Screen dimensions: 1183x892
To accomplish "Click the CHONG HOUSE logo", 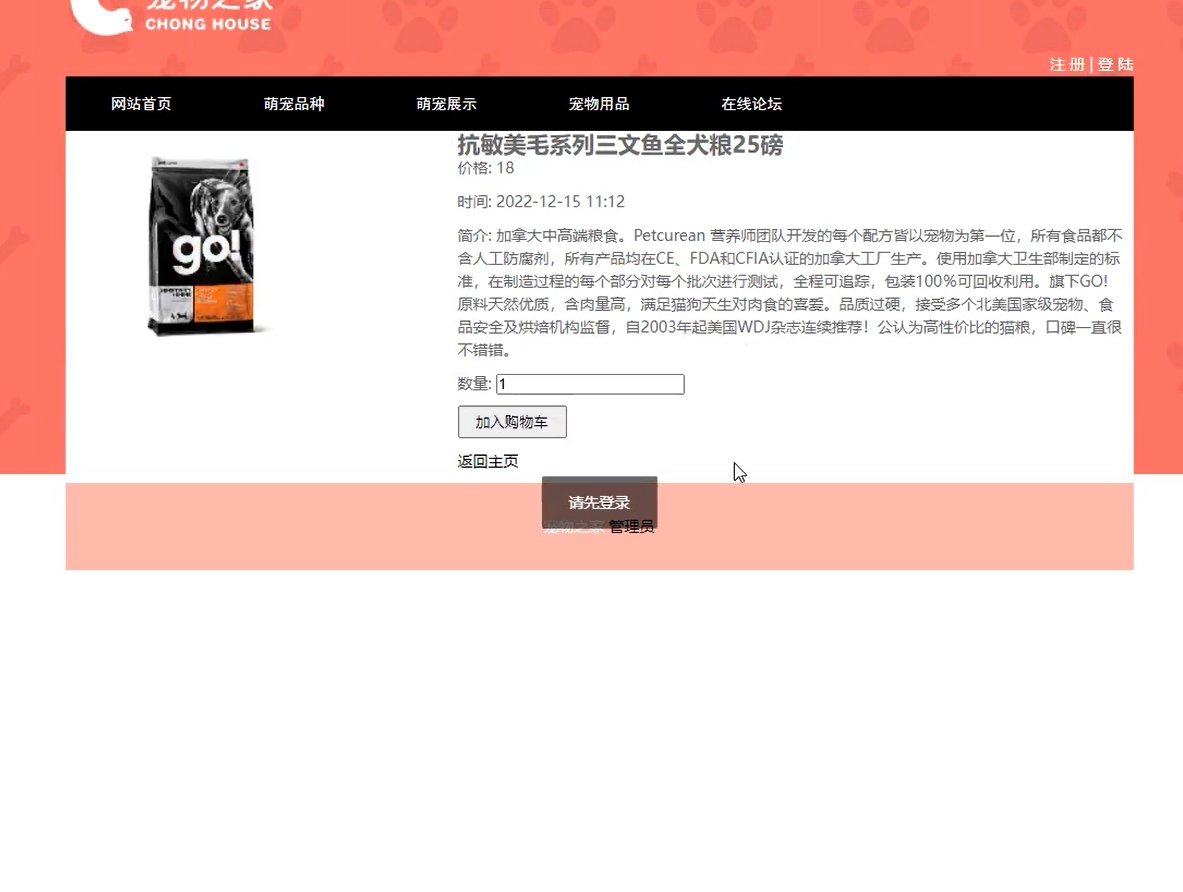I will (171, 17).
